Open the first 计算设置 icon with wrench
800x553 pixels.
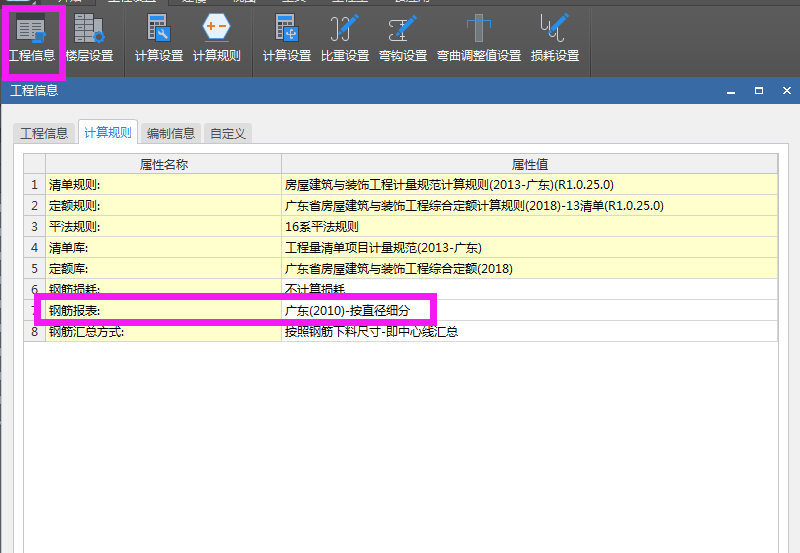point(159,38)
